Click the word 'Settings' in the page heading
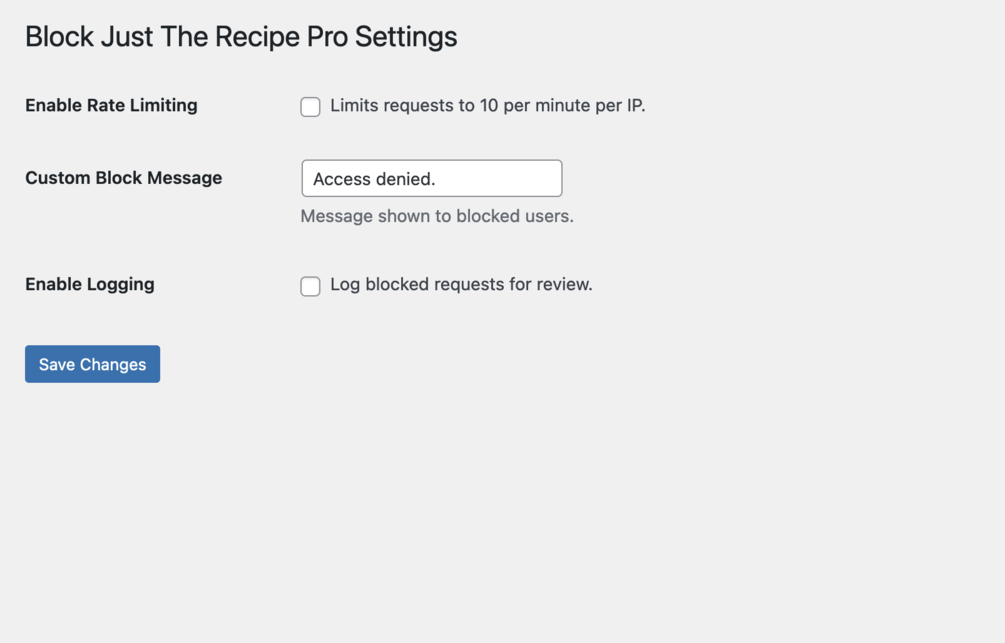The image size is (1005, 643). pyautogui.click(x=406, y=37)
